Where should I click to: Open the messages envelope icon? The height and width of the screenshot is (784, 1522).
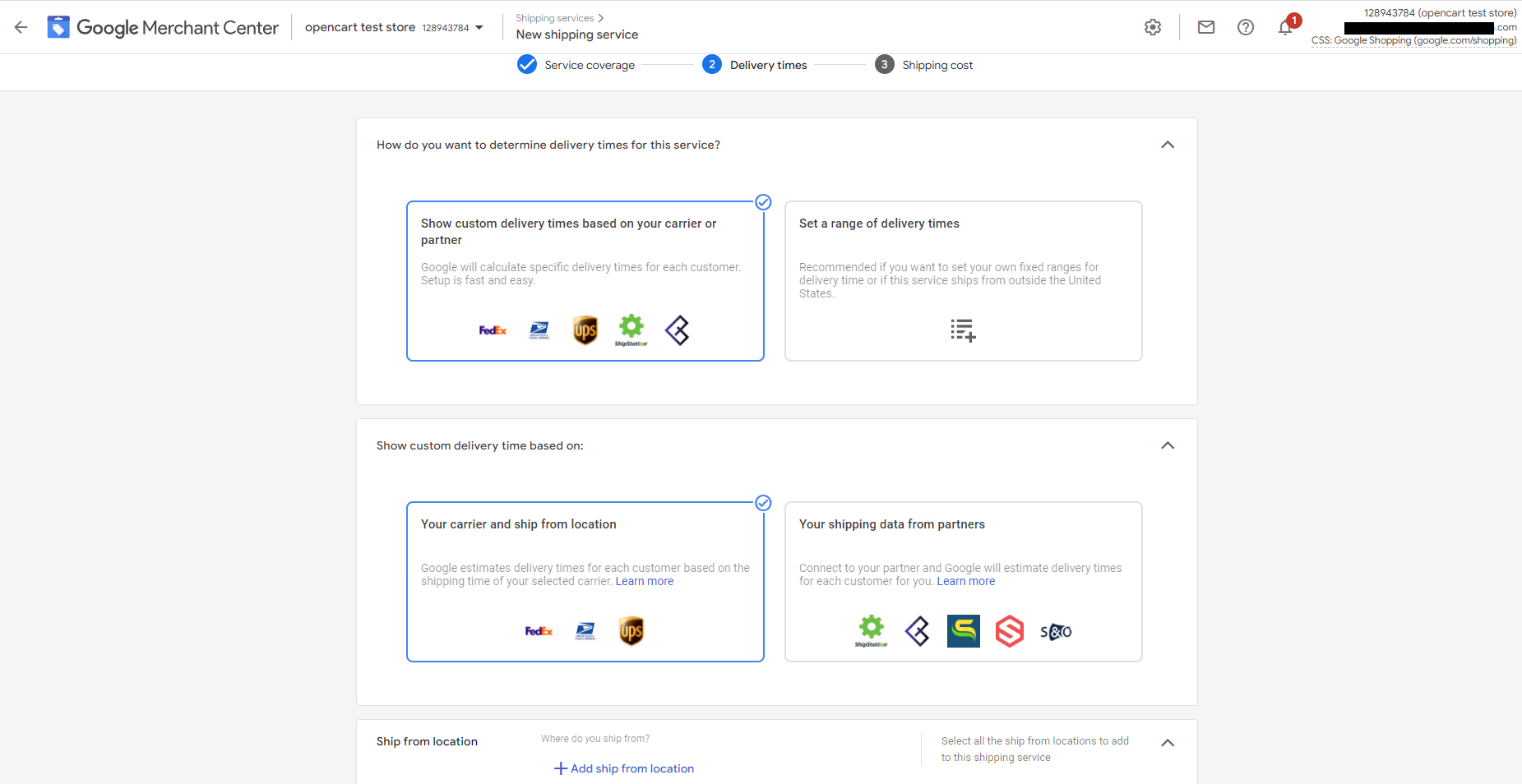point(1205,27)
